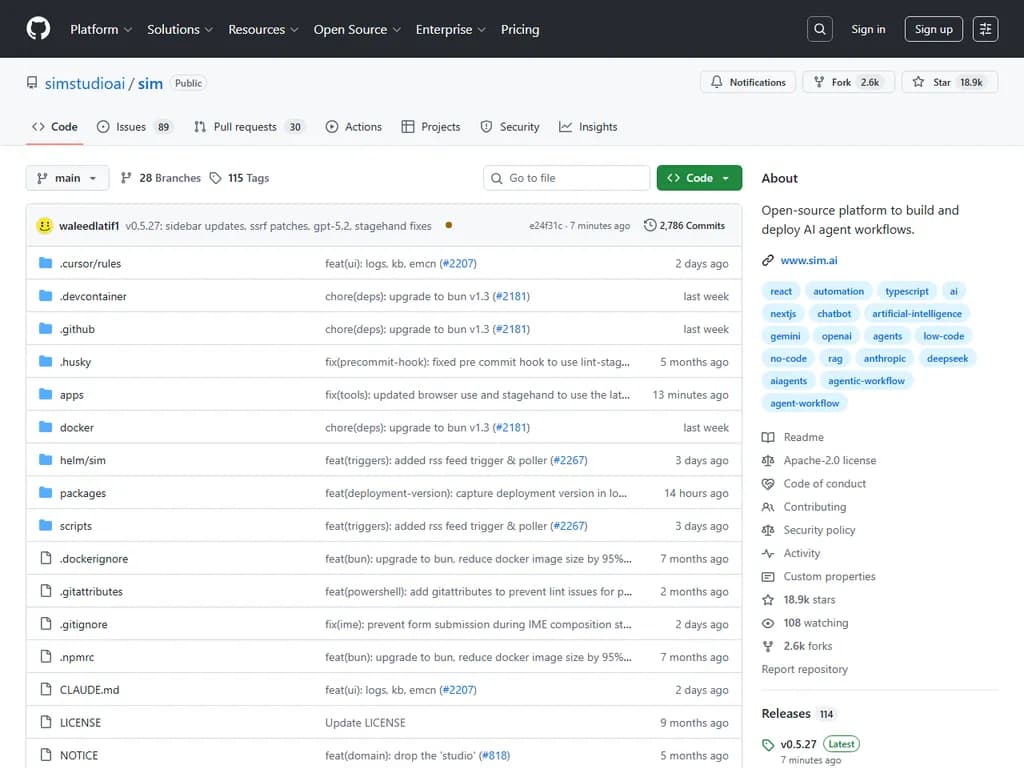
Task: Open the .github folder icon
Action: pos(46,328)
